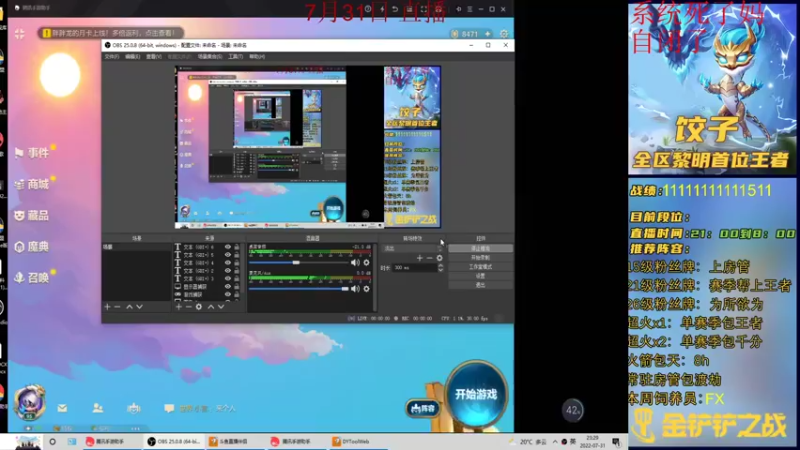800x450 pixels.
Task: Open the world chat bubble icon
Action: [x=169, y=408]
